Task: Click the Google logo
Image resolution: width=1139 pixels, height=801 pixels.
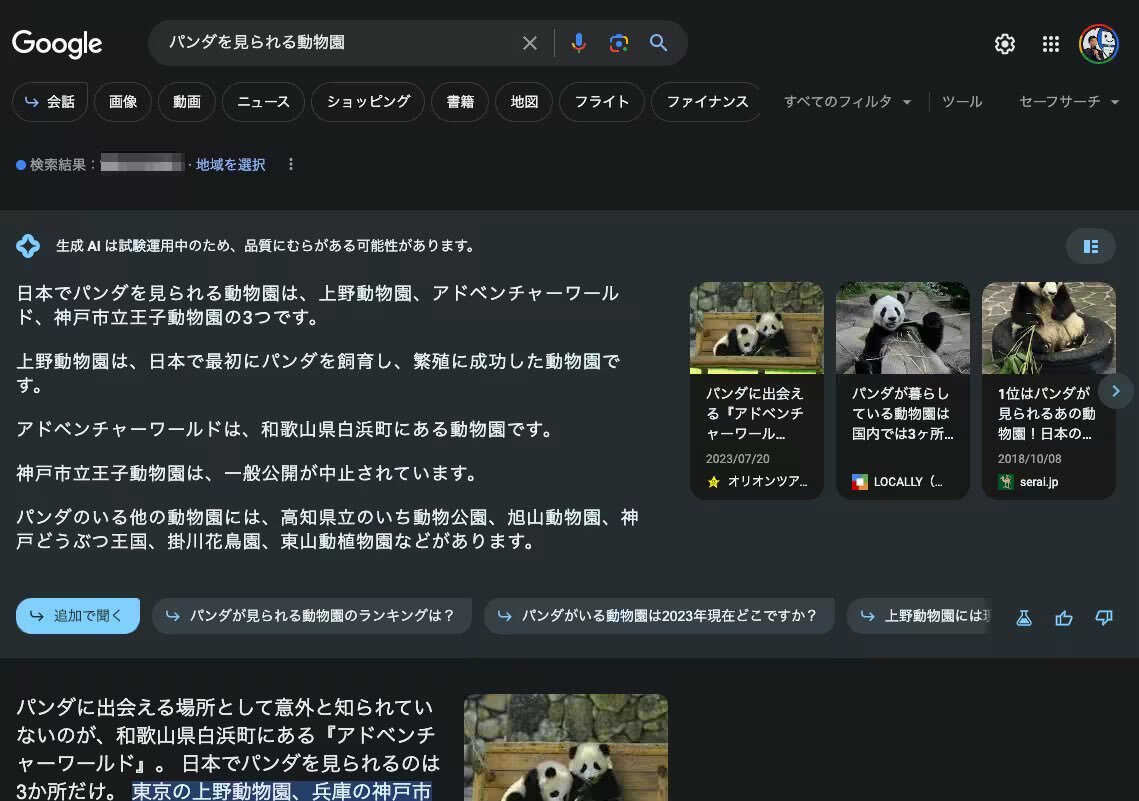Action: click(57, 44)
